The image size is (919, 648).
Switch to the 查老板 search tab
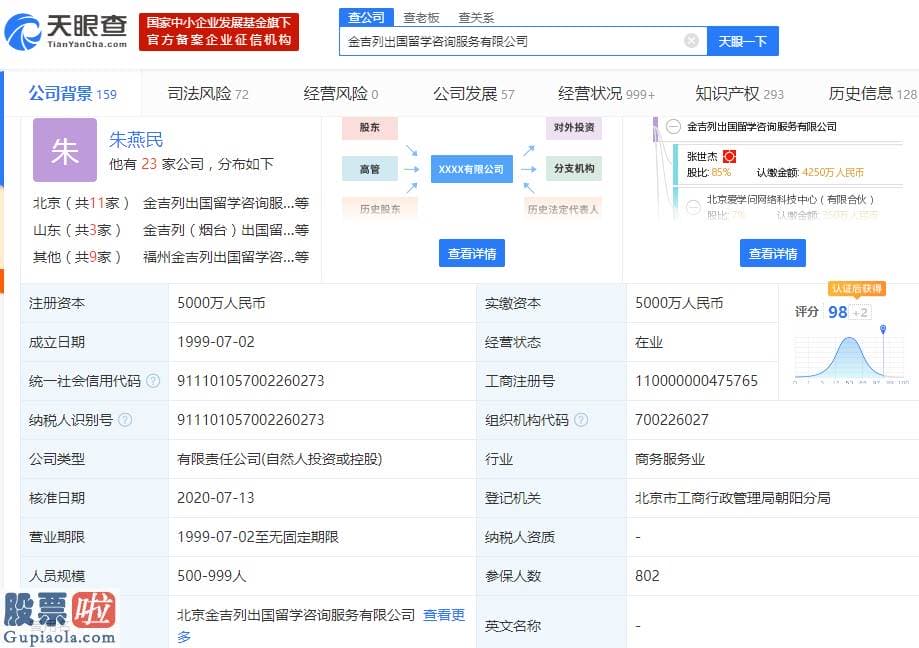pyautogui.click(x=421, y=18)
